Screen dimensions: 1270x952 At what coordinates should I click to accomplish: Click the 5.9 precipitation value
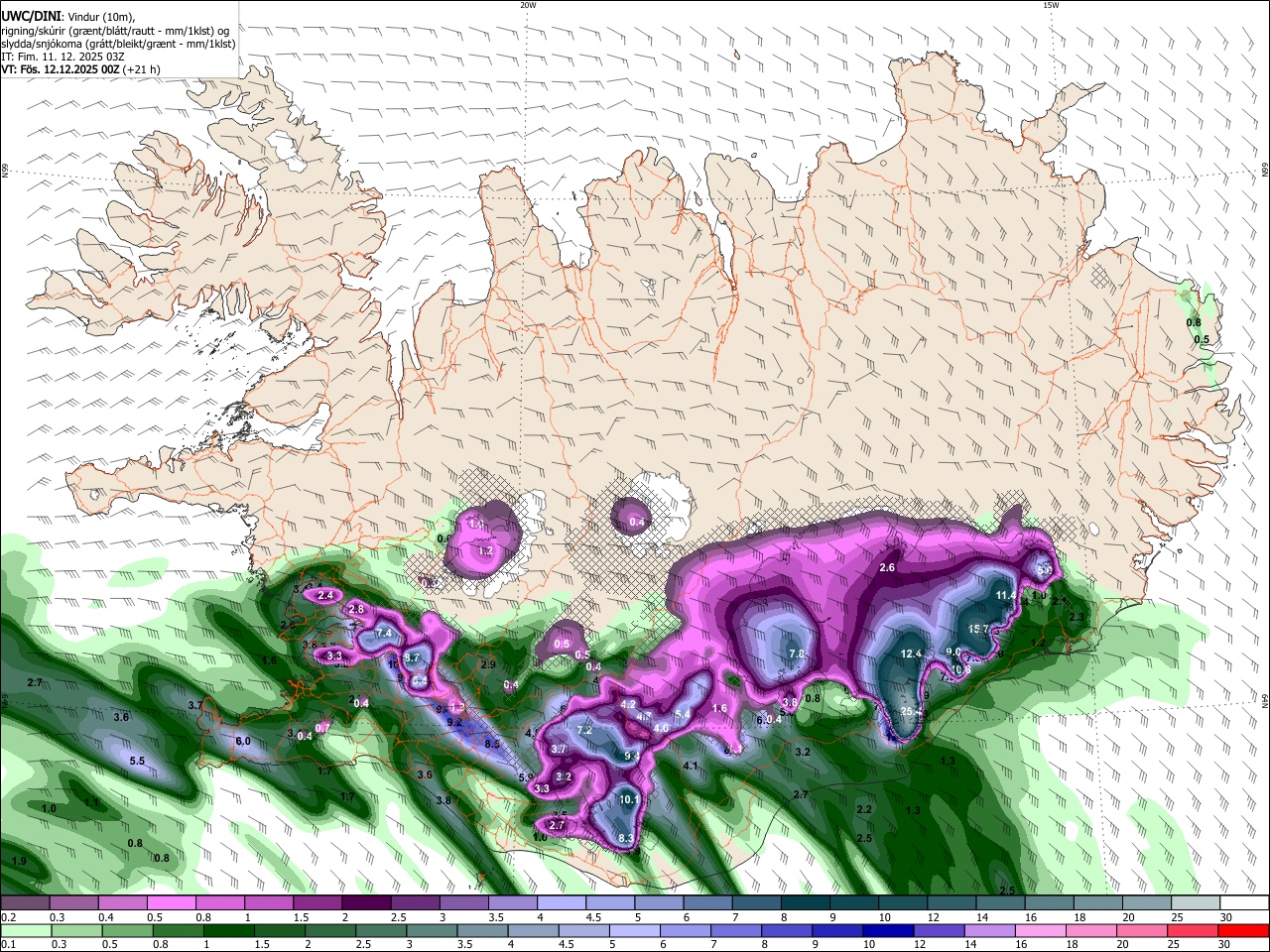tap(526, 777)
